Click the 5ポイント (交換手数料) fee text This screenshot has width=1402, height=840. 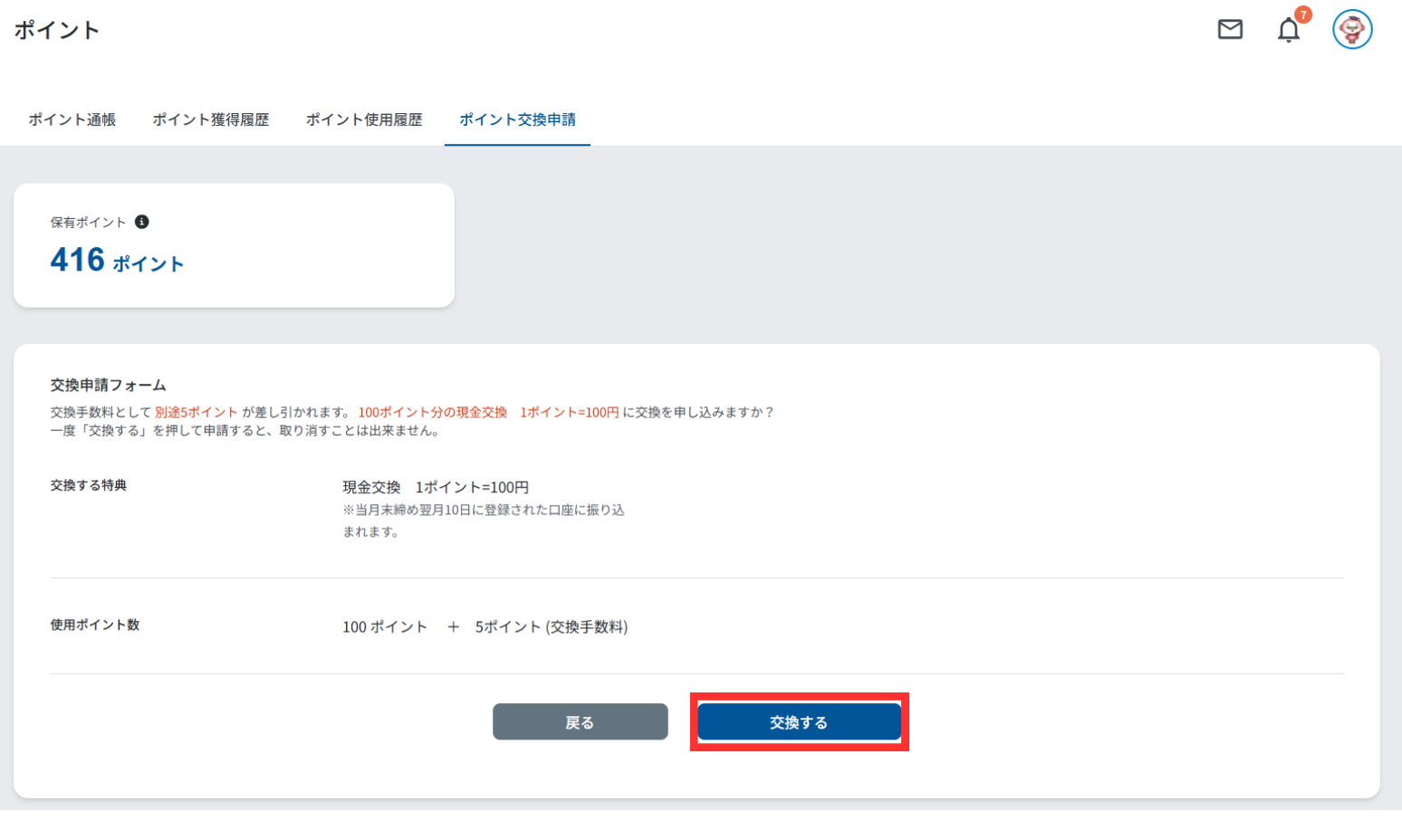coord(551,626)
